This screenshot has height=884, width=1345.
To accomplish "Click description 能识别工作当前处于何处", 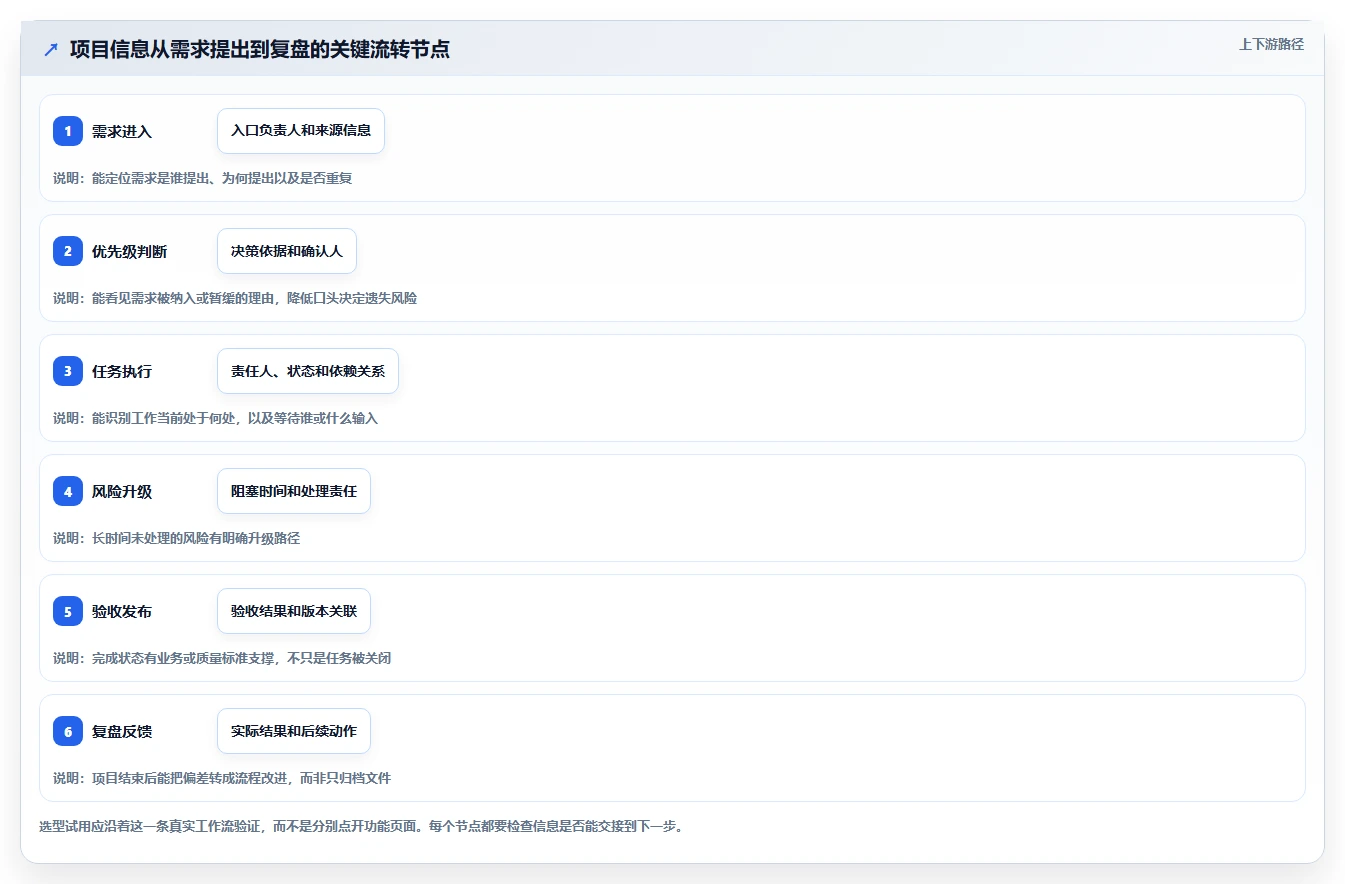I will (216, 418).
